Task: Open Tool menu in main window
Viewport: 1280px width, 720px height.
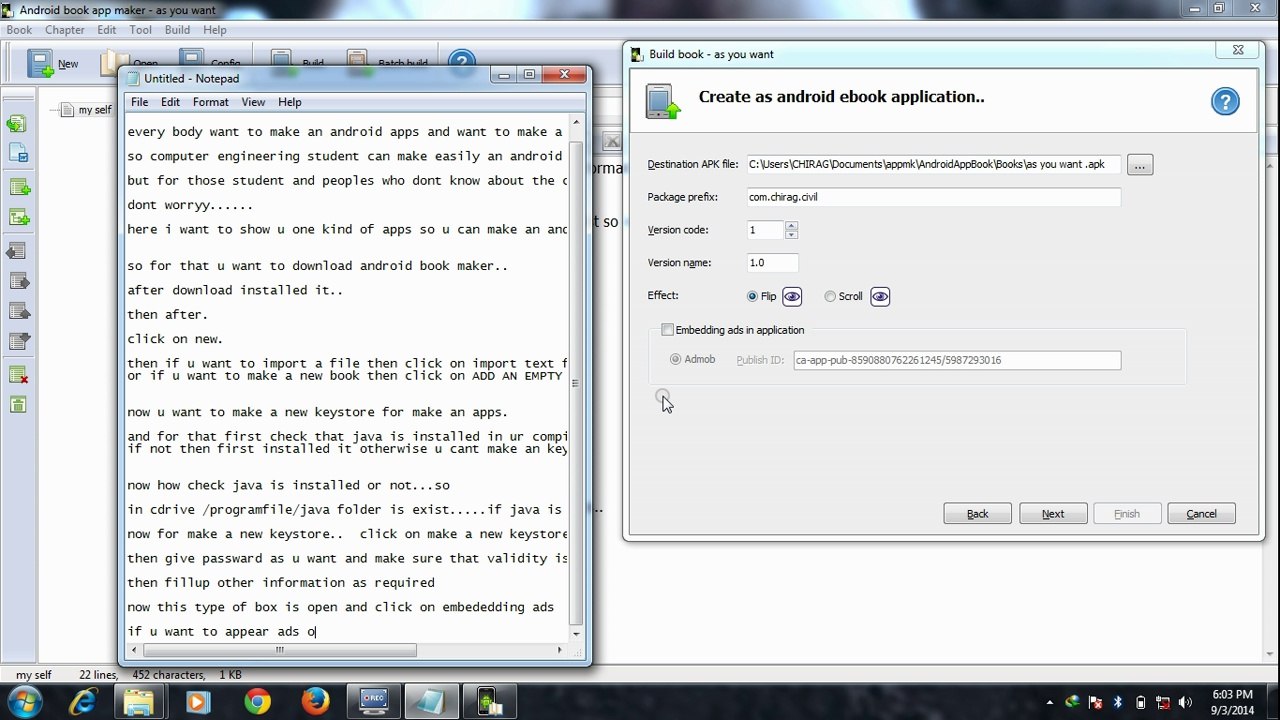Action: [140, 30]
